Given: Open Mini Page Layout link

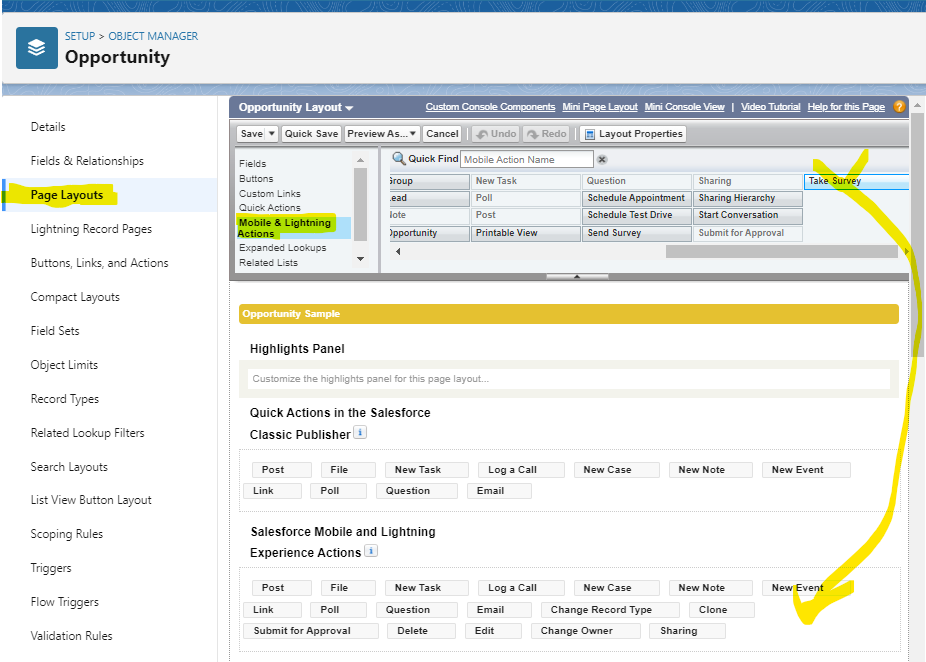Looking at the screenshot, I should tap(599, 107).
